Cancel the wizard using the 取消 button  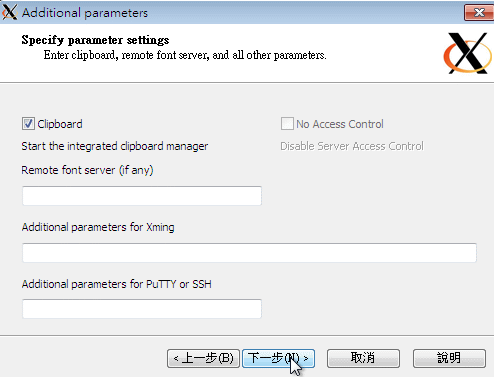(x=363, y=358)
